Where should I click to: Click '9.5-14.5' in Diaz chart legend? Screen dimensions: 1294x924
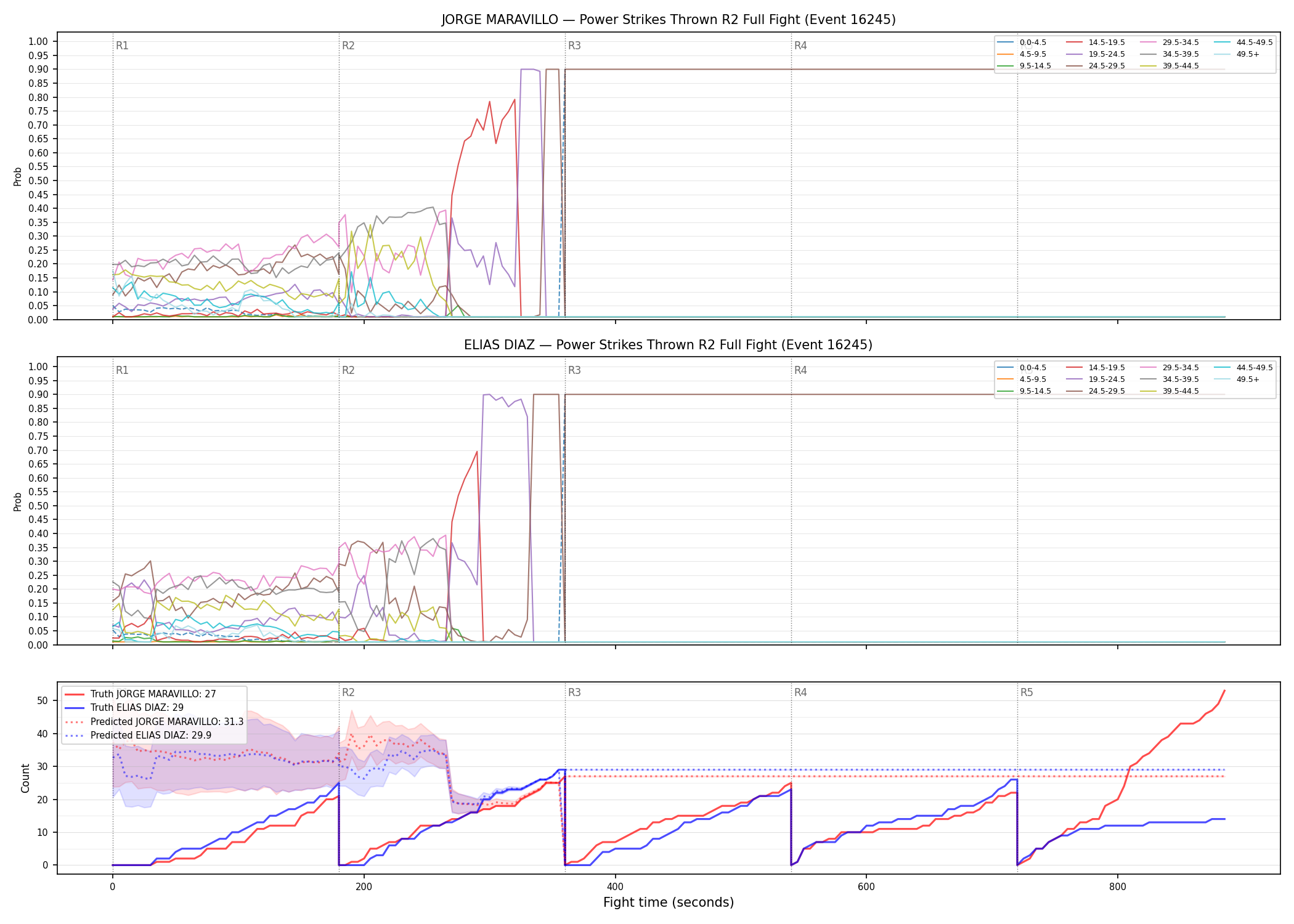coord(1035,391)
